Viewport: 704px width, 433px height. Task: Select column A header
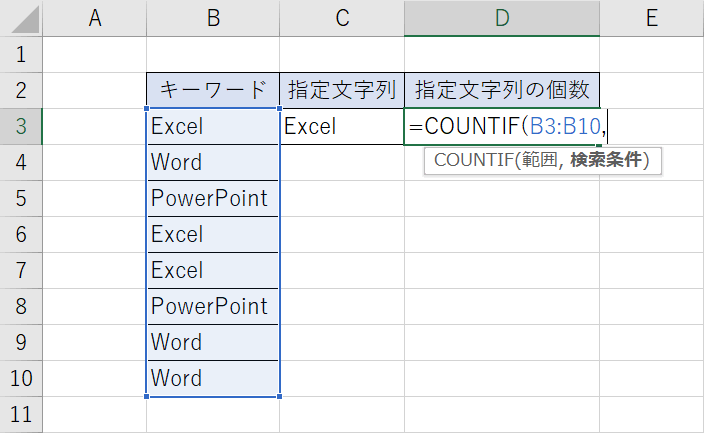(x=95, y=18)
